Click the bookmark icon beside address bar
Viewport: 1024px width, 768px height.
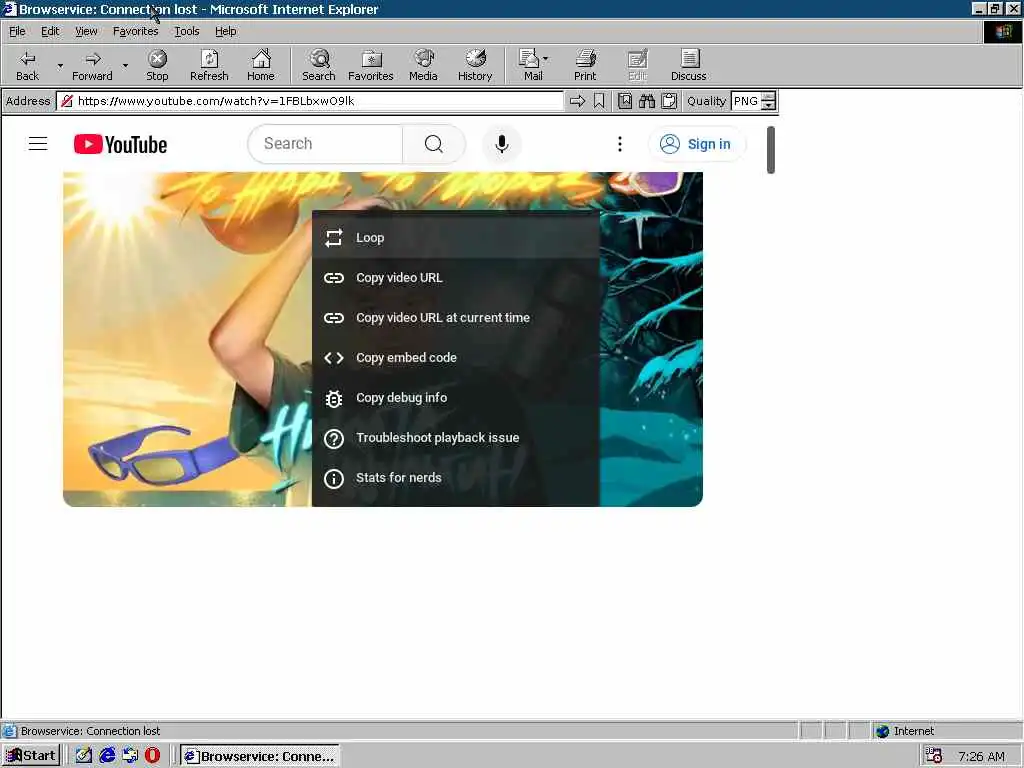599,101
